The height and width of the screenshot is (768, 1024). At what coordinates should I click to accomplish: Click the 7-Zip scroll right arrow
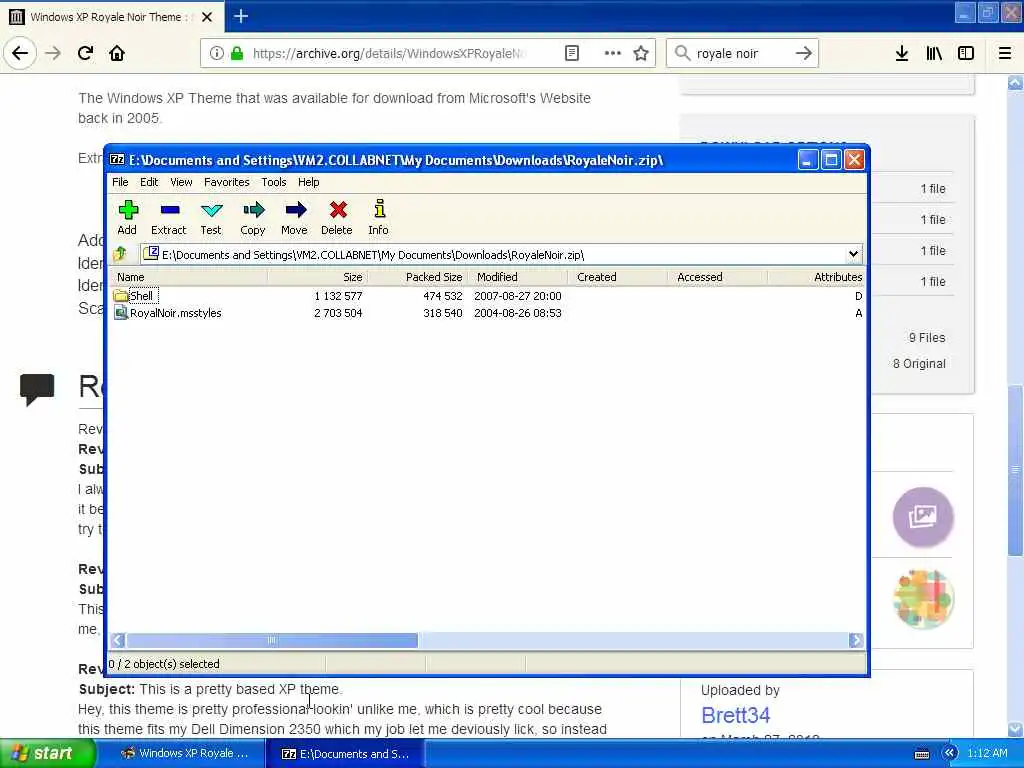point(856,641)
